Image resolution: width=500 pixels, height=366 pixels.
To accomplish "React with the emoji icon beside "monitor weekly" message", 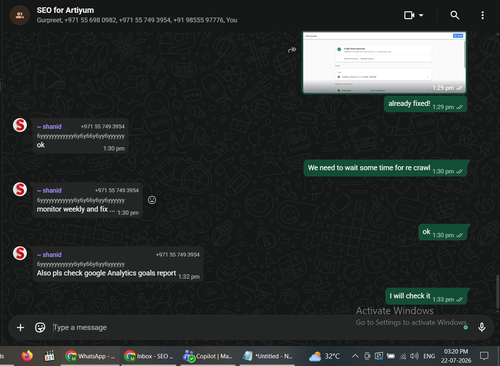I will tap(152, 200).
